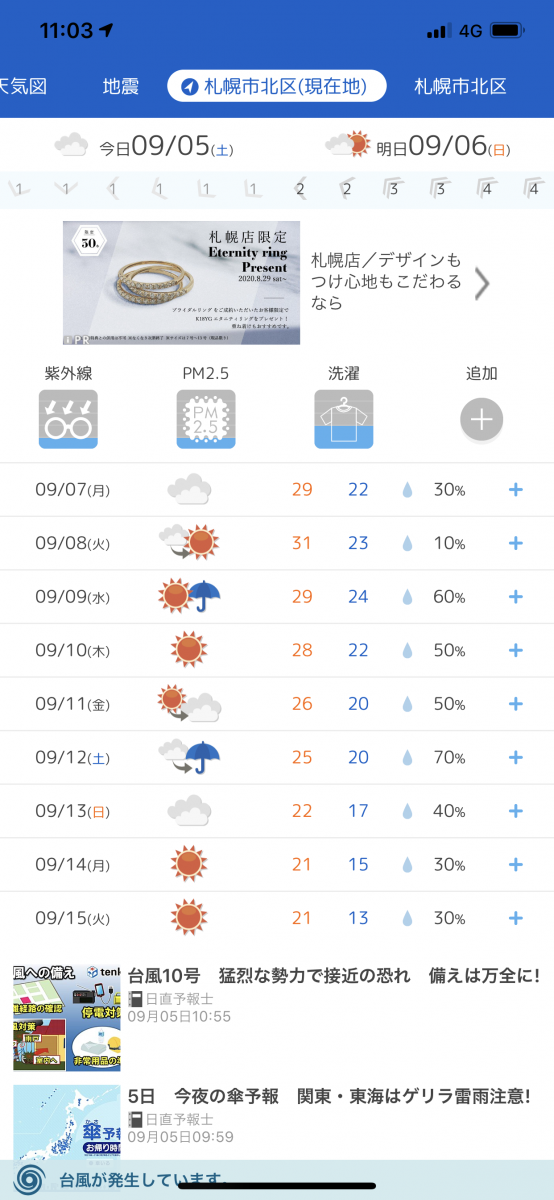Expand the 09/12 forecast with plus
Viewport: 554px width, 1200px height.
point(516,758)
